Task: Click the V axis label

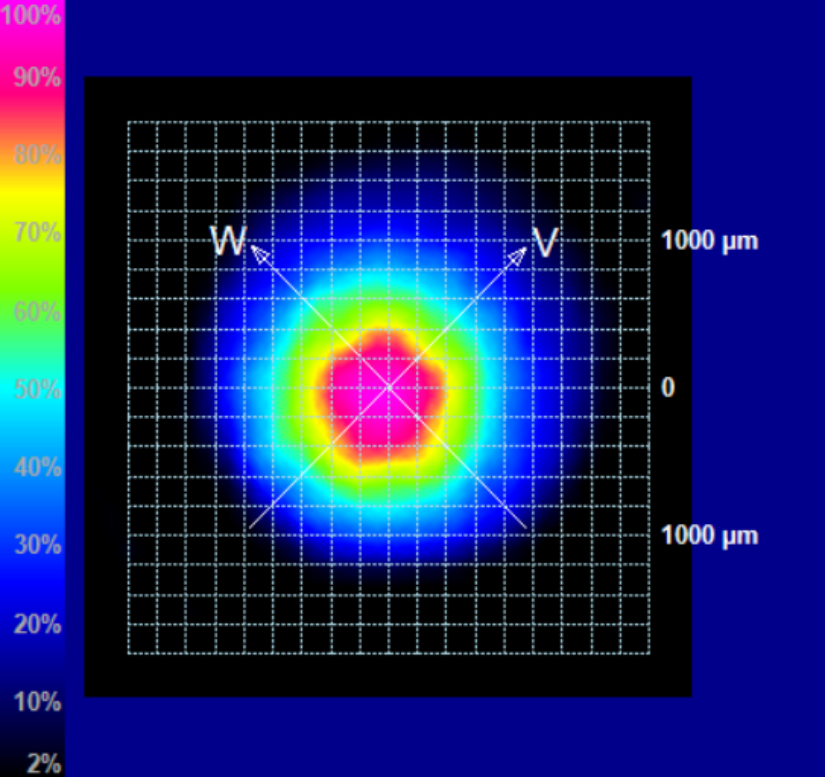Action: click(545, 242)
